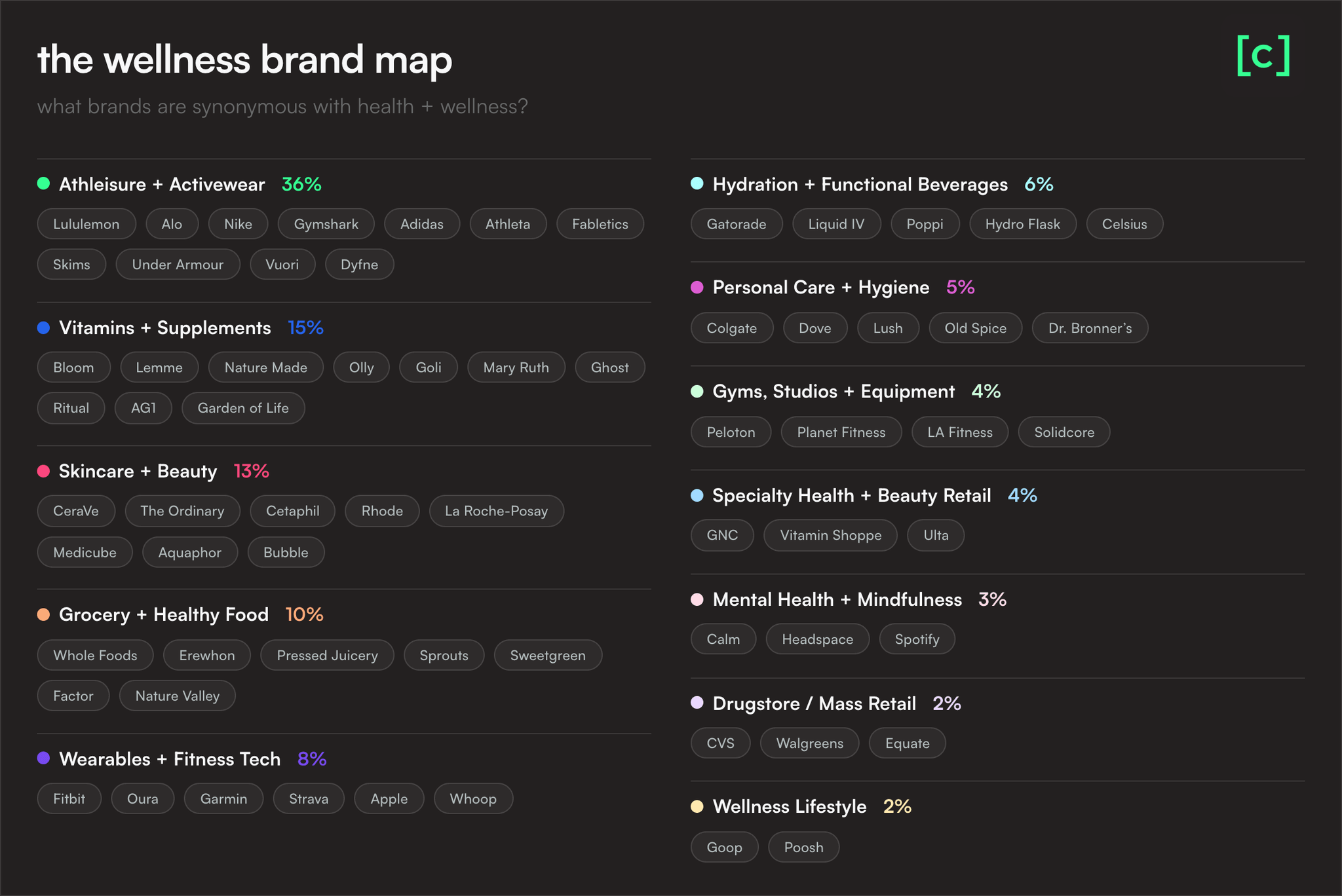Select the Solidcore tag
The image size is (1342, 896).
pos(1064,432)
